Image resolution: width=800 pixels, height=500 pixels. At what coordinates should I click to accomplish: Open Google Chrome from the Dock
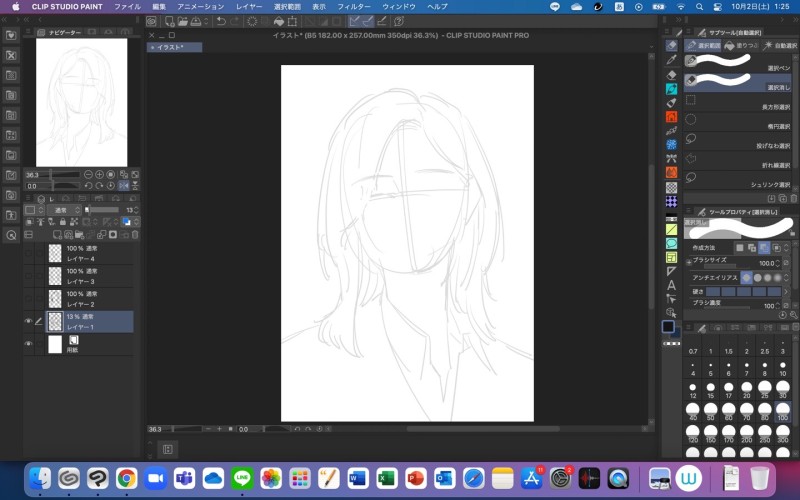point(126,478)
